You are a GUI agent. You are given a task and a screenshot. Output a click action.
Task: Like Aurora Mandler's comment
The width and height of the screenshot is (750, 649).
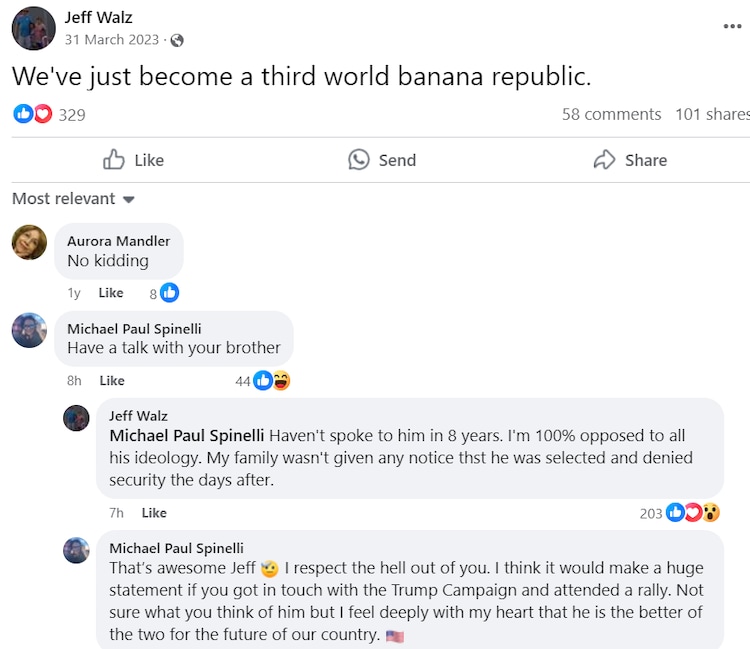[x=111, y=293]
